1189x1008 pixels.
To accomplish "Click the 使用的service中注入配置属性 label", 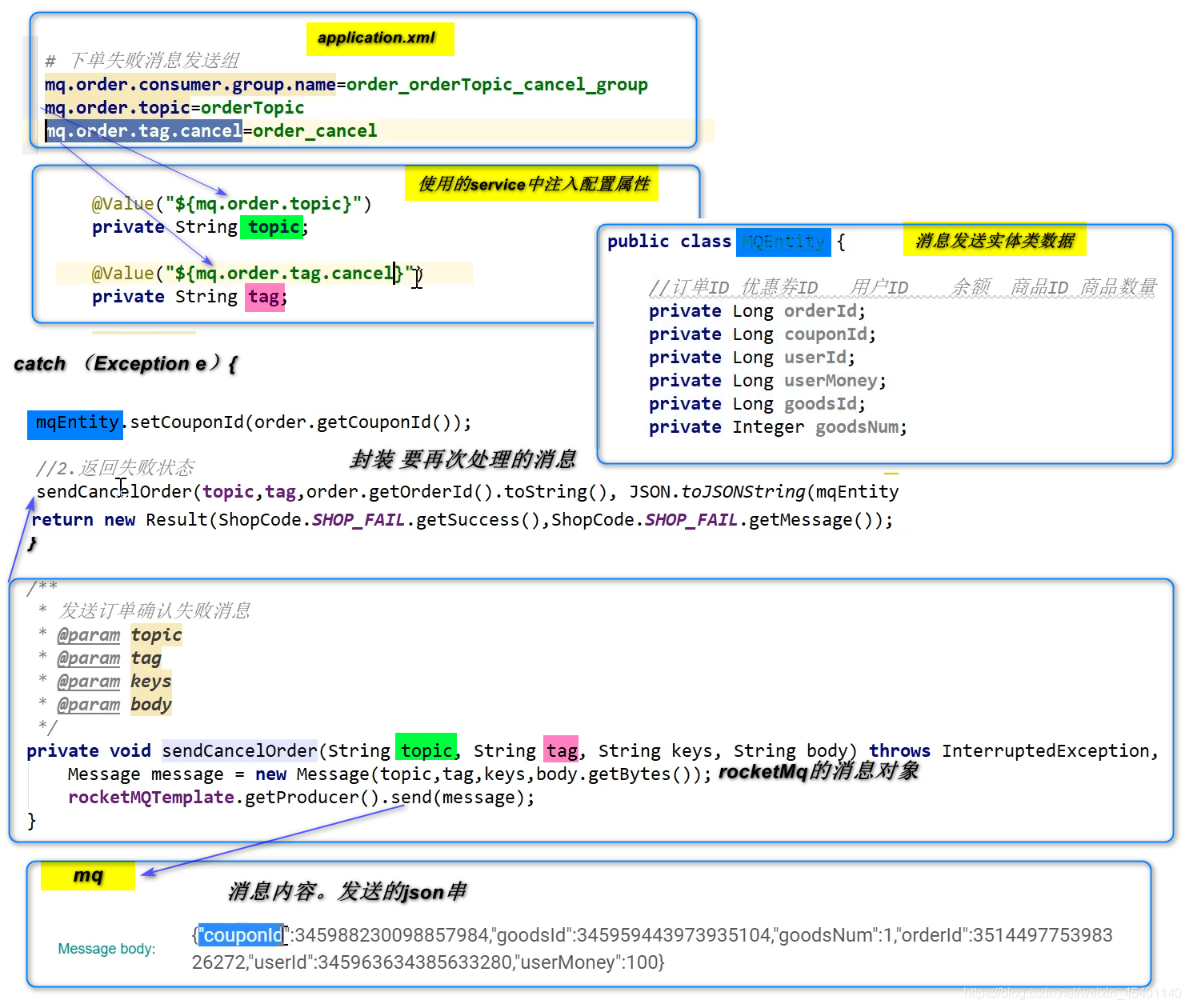I will (x=532, y=184).
